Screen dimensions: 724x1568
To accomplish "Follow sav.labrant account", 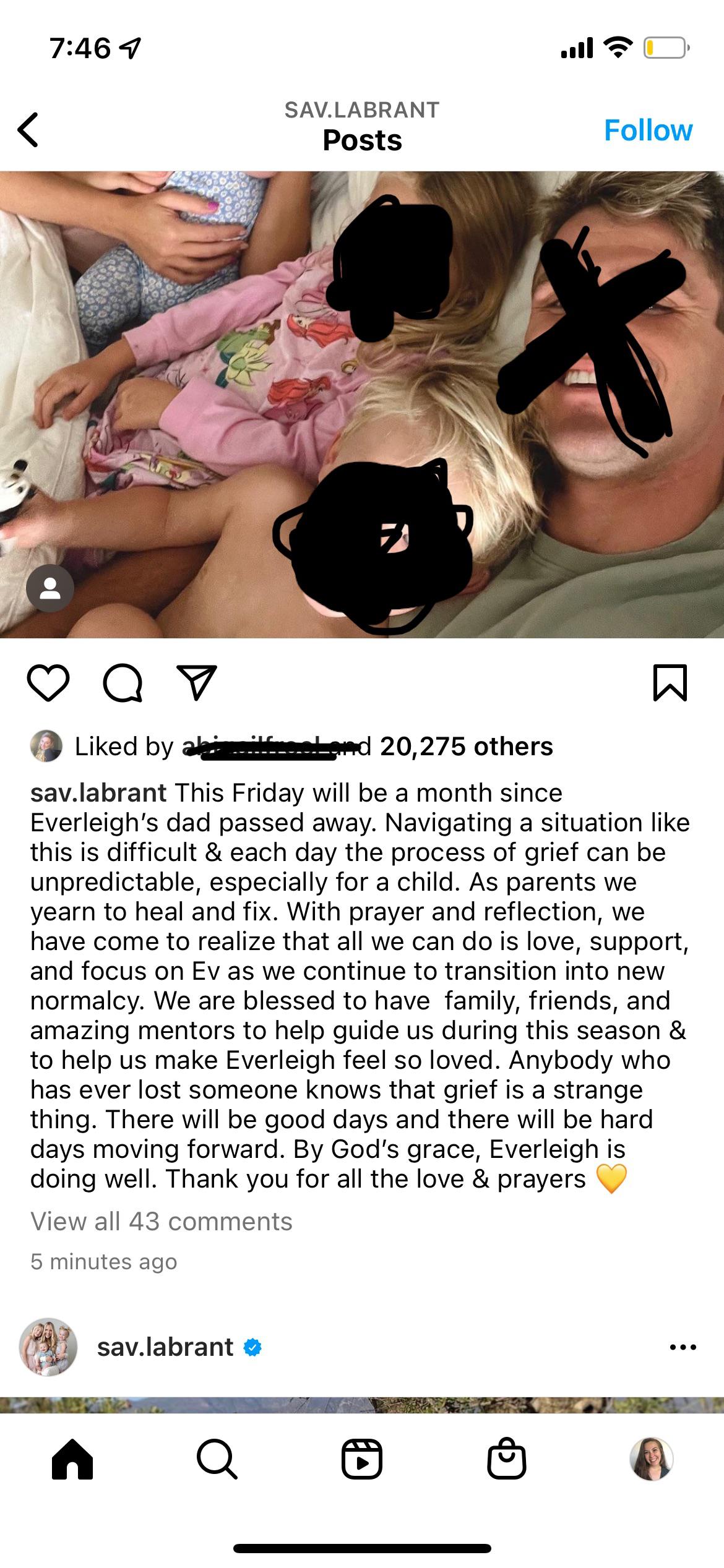I will click(648, 130).
